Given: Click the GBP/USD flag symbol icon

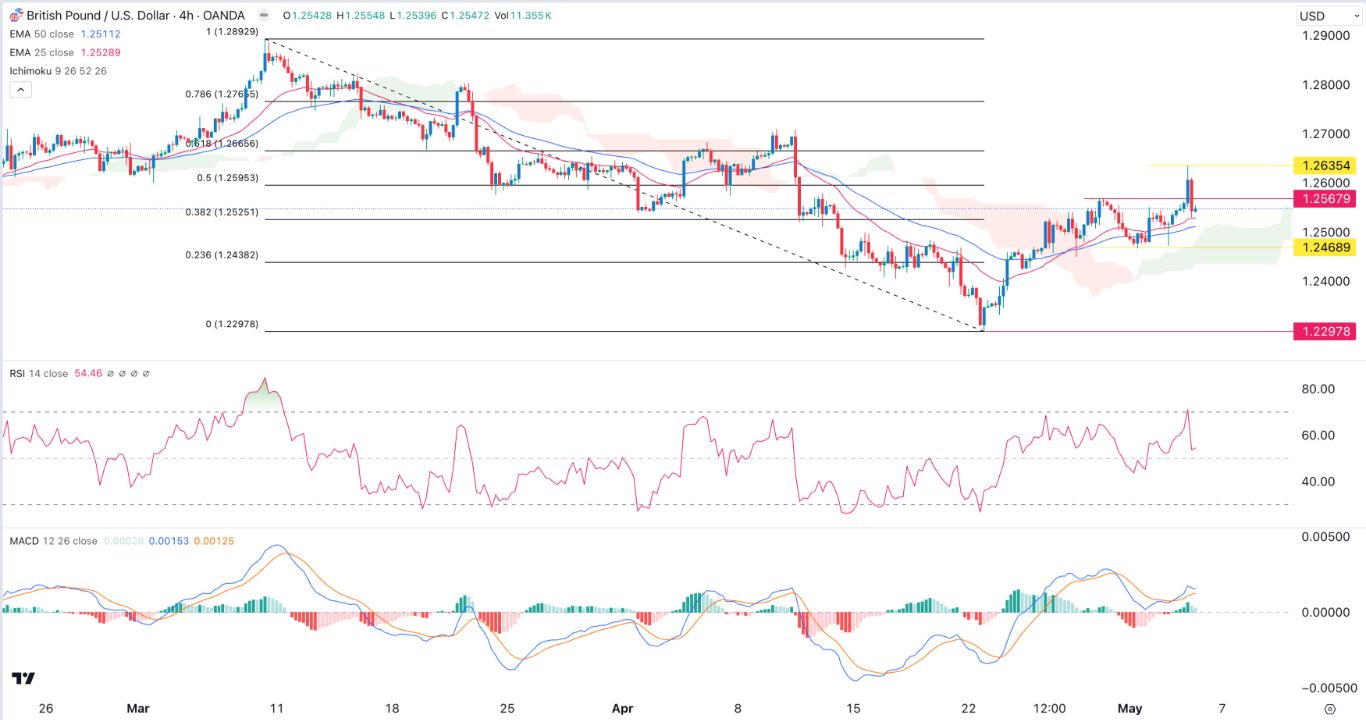Looking at the screenshot, I should pos(14,15).
